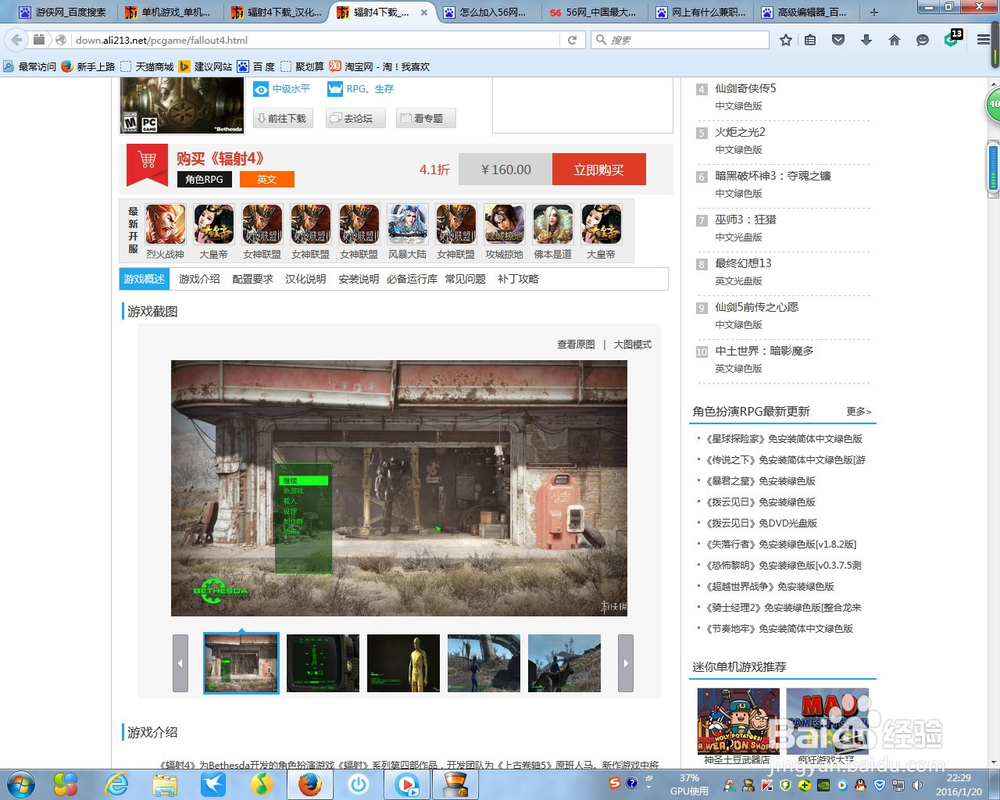Click the large gas station screenshot
Image resolution: width=1000 pixels, height=800 pixels.
(399, 488)
